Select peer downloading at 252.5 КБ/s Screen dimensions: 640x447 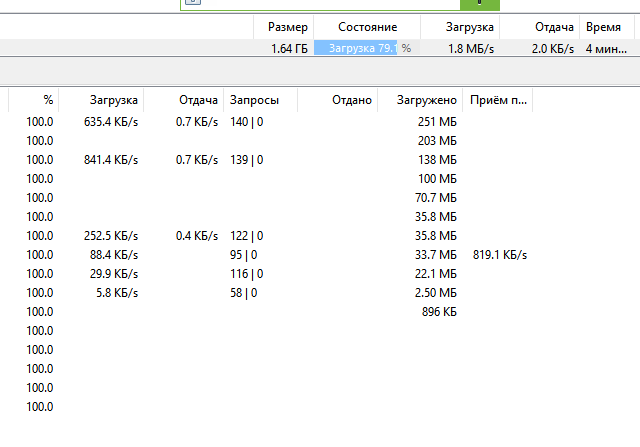111,236
